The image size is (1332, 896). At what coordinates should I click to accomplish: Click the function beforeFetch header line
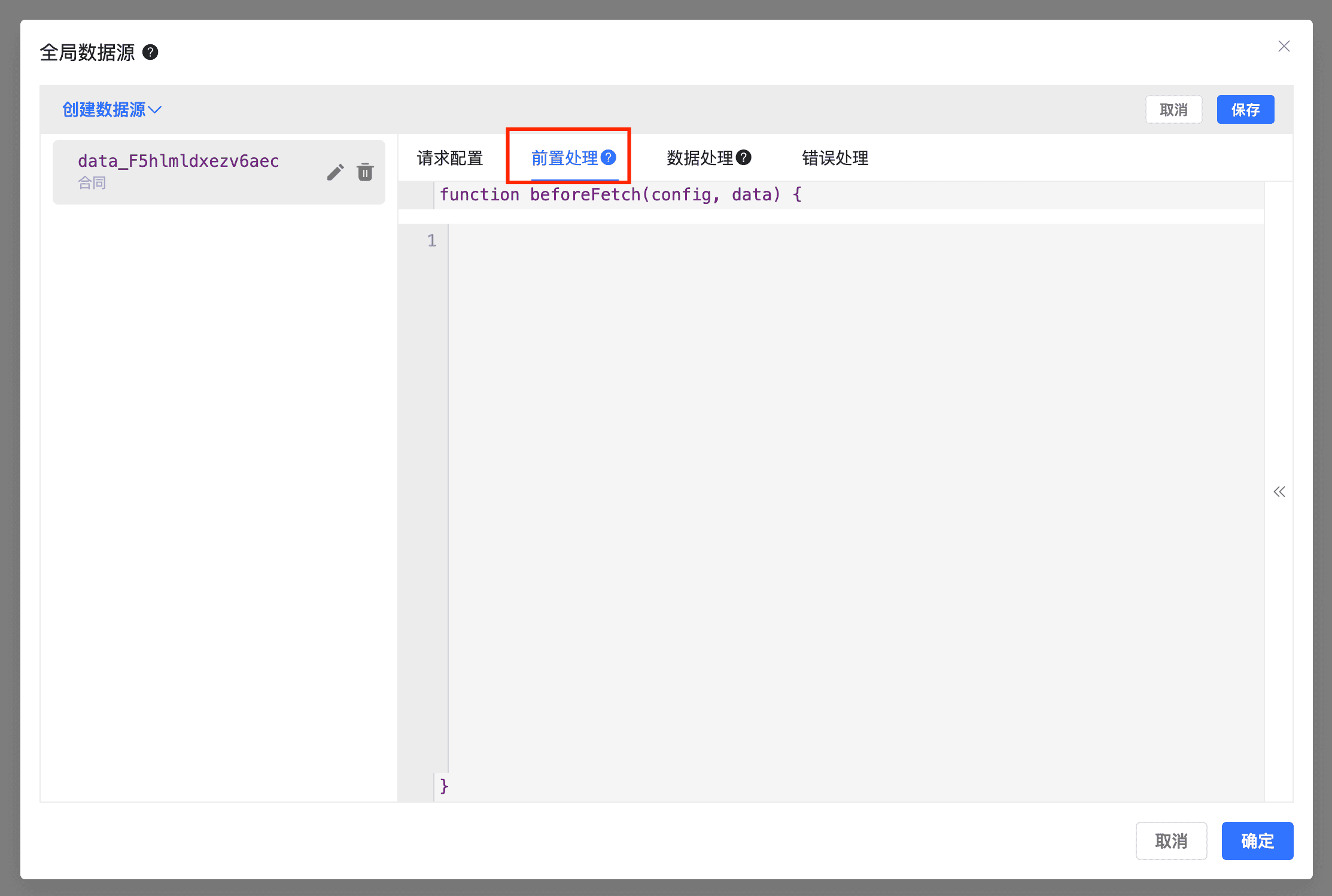(x=620, y=195)
